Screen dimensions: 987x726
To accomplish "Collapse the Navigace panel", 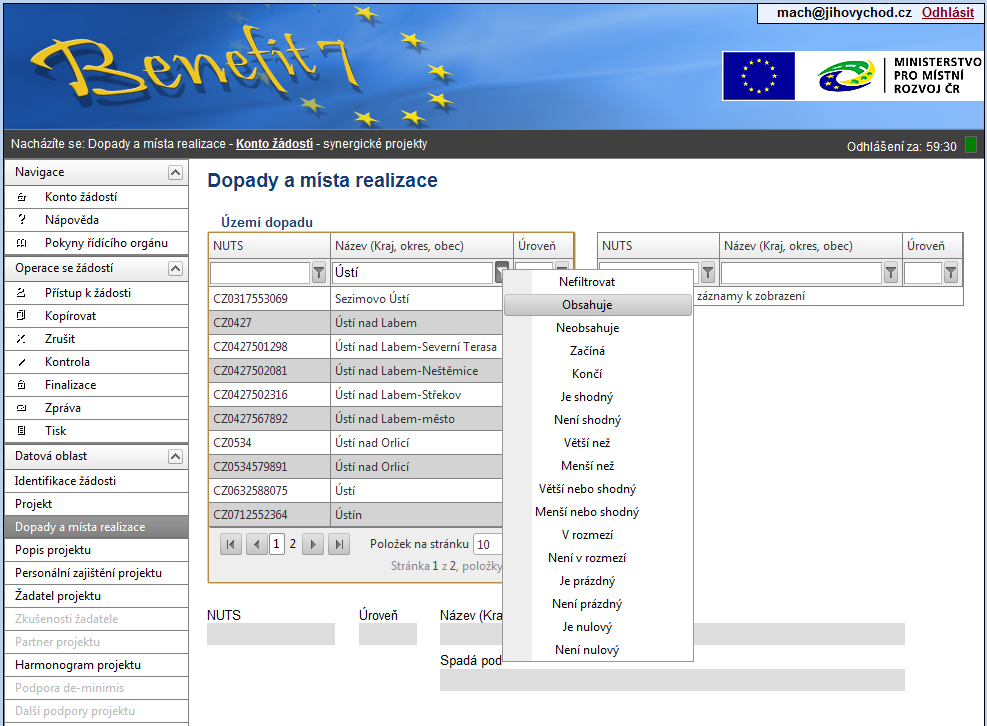I will [176, 173].
